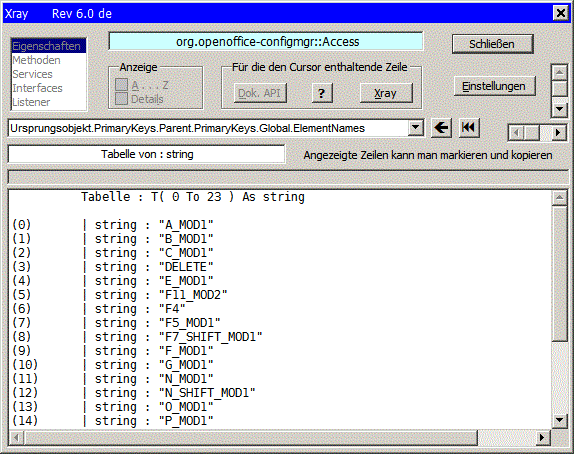Screen dimensions: 574x454
Task: Click the Xray button for cursor line
Action: click(386, 93)
